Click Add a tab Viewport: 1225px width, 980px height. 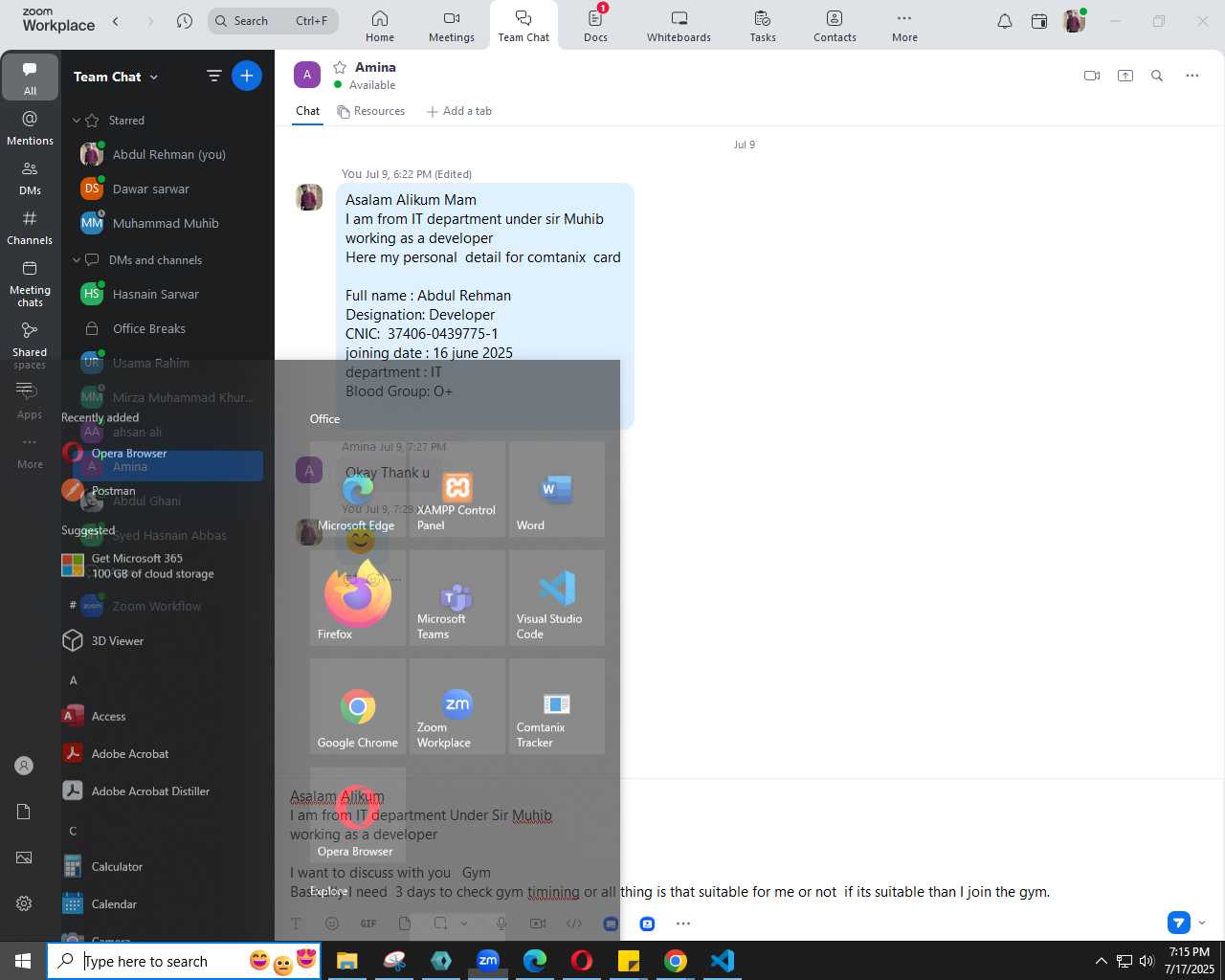click(x=459, y=111)
